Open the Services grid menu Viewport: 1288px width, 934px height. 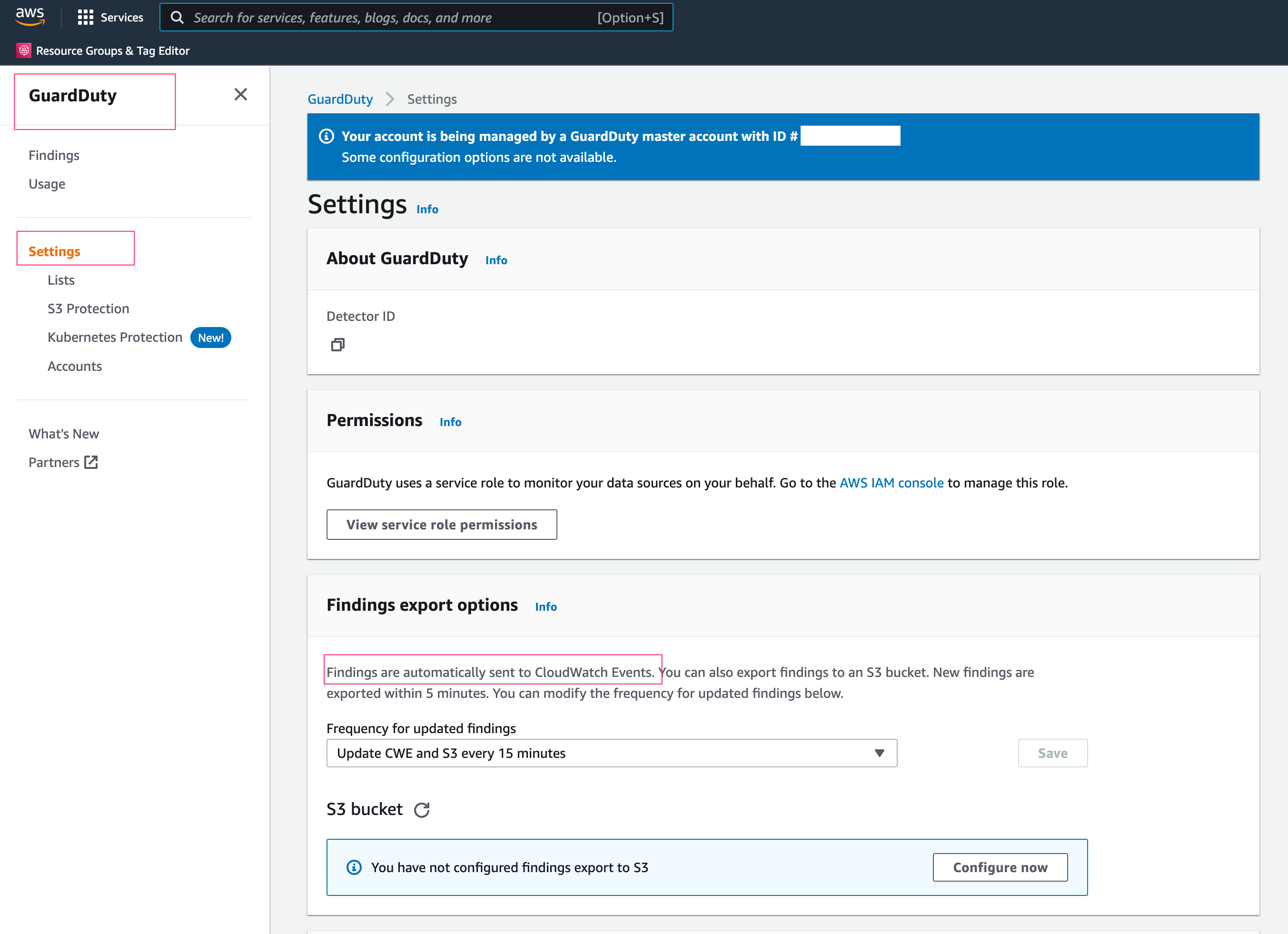pos(85,18)
